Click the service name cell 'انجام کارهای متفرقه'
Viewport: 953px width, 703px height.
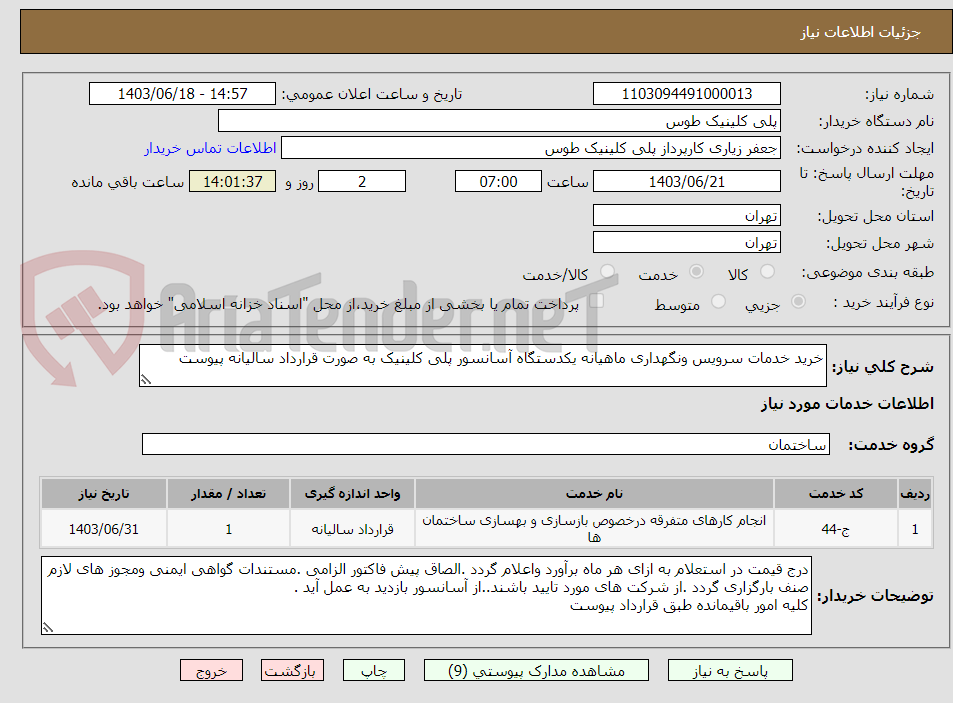coord(594,529)
